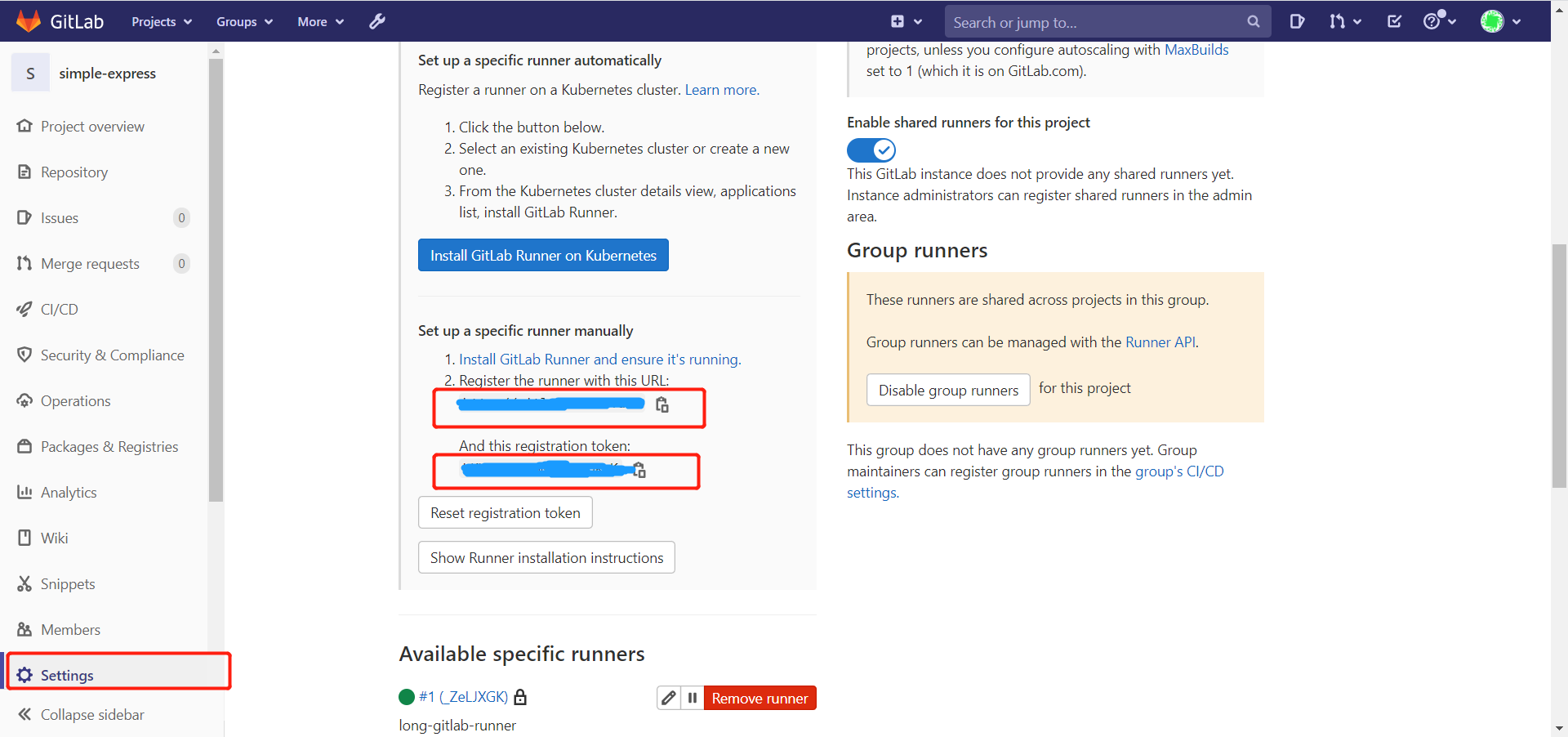Open the More dropdown menu
The width and height of the screenshot is (1568, 737).
(320, 22)
